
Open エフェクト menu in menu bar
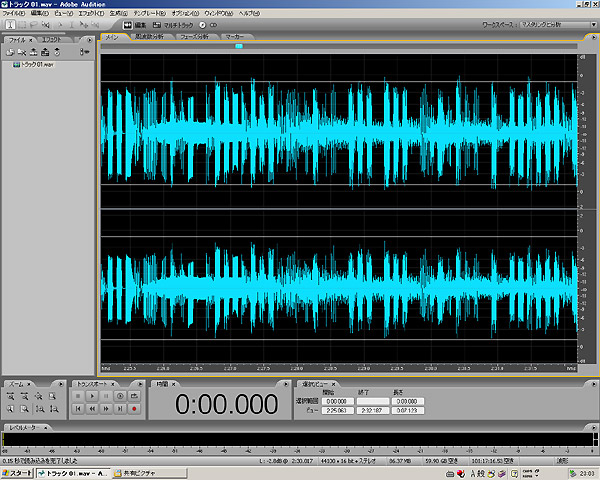coord(91,13)
